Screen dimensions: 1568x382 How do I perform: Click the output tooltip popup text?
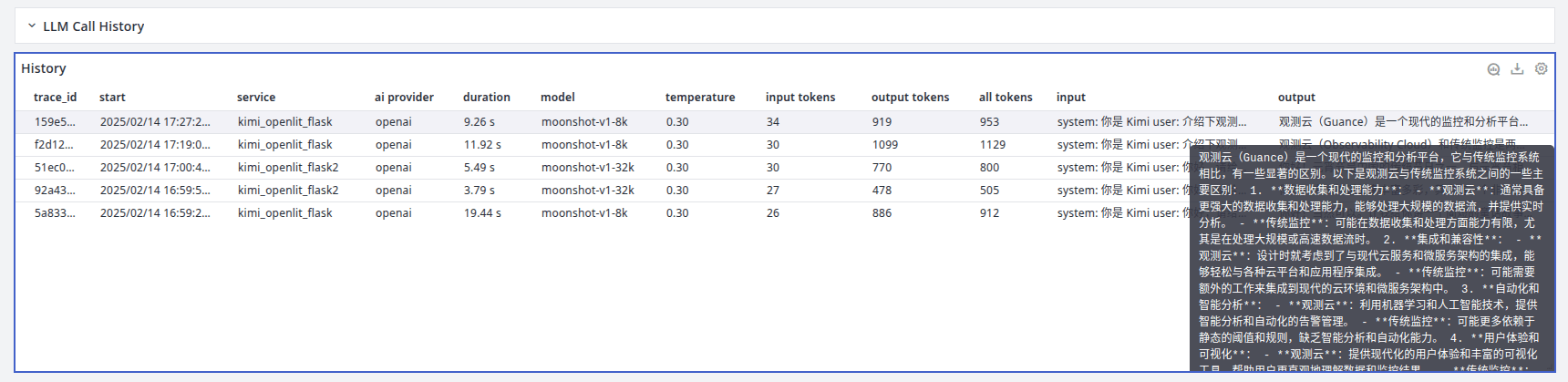(x=1372, y=258)
